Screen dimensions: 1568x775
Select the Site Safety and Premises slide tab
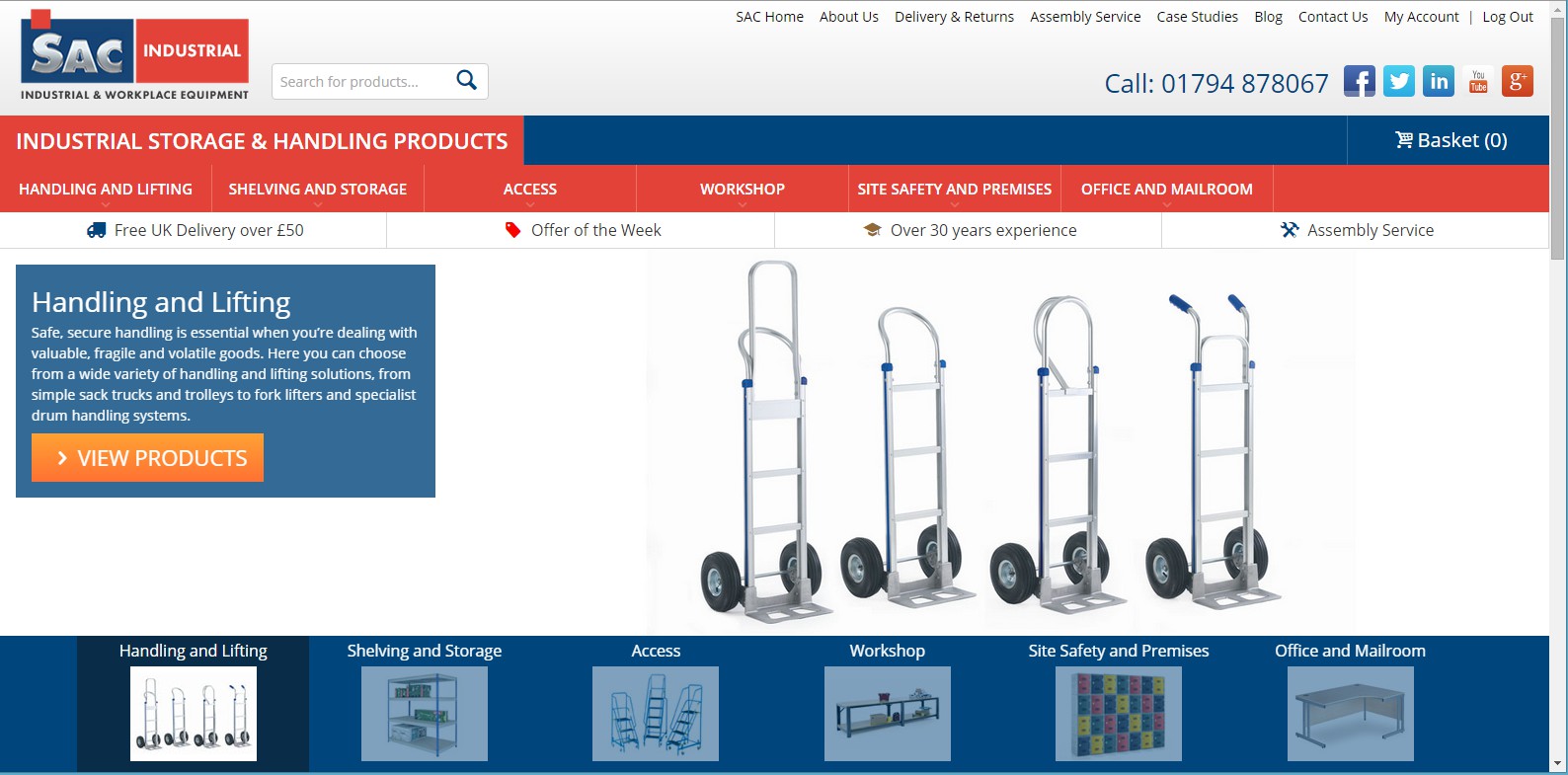point(1119,651)
